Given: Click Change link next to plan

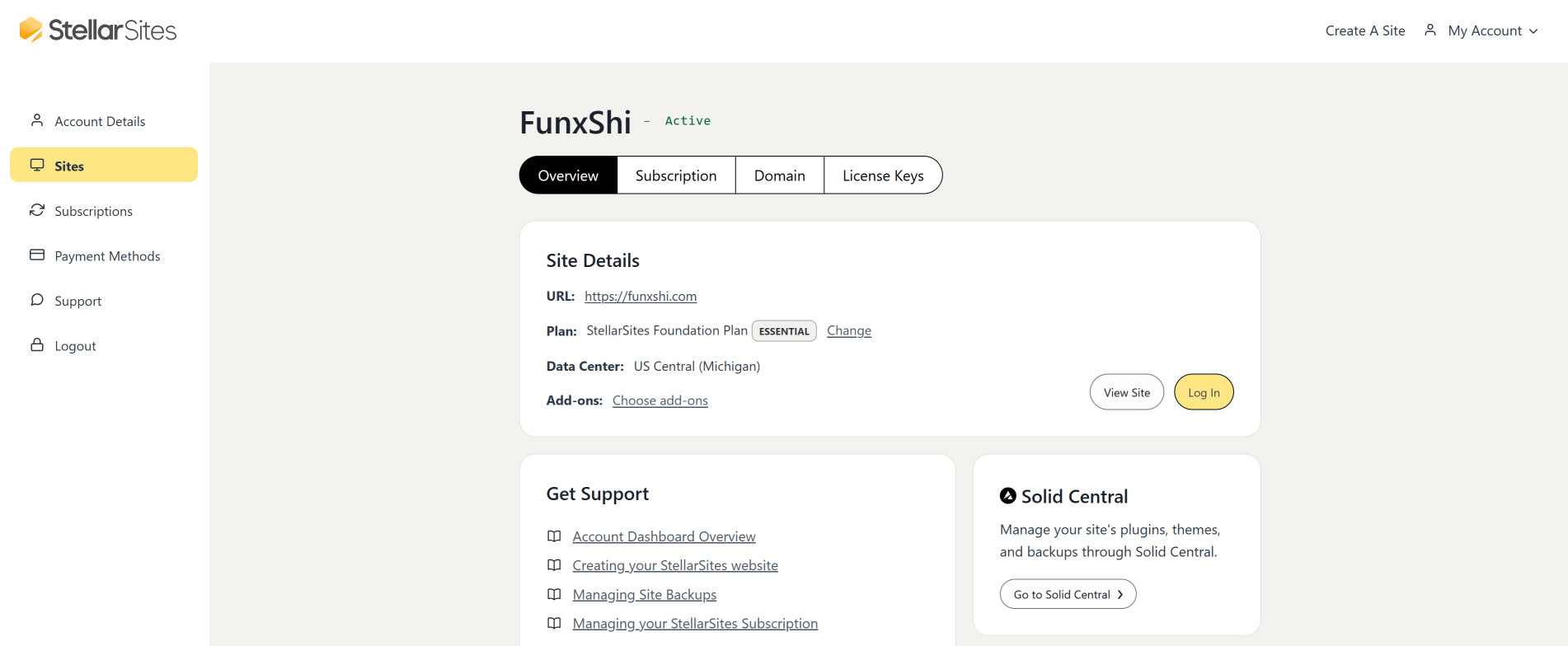Looking at the screenshot, I should click(848, 330).
